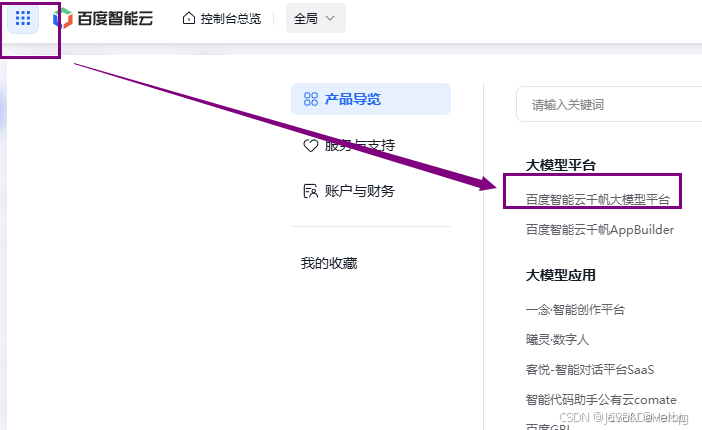Open 百度智能云千帆AppBuilder link
The height and width of the screenshot is (430, 702).
(600, 230)
